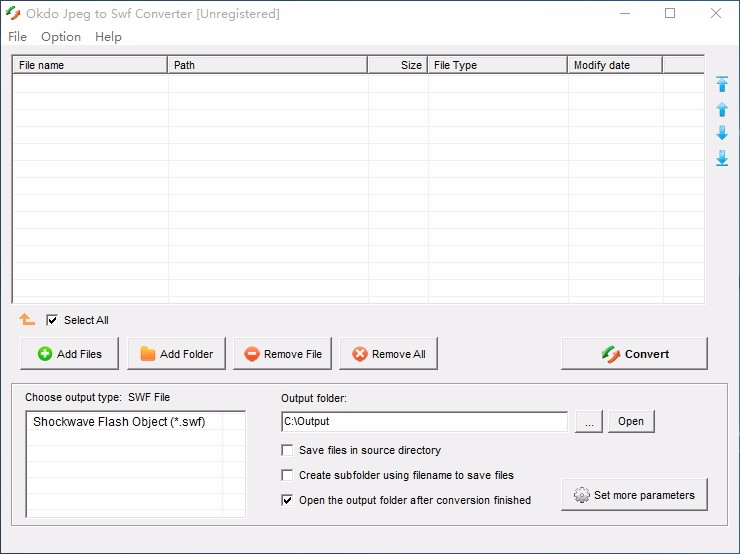Minimize the converter window
The image size is (740, 554).
click(x=625, y=14)
